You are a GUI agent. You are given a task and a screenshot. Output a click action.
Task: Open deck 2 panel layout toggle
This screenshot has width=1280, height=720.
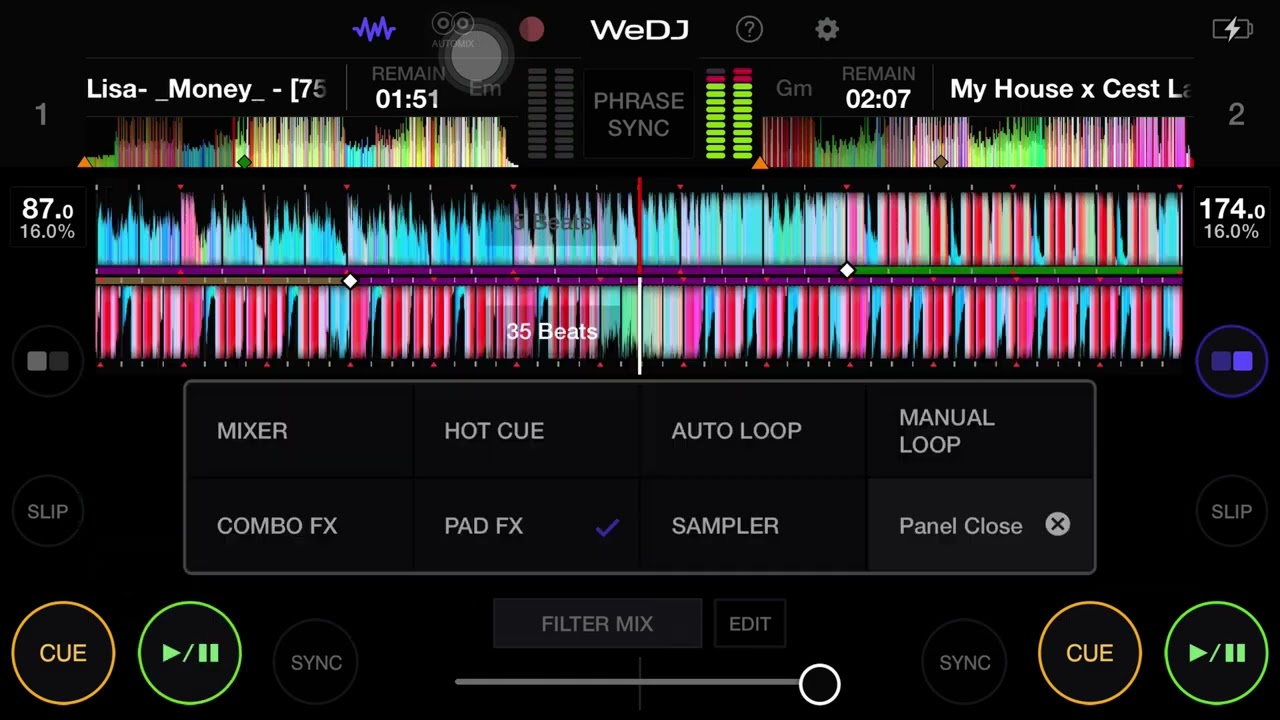1231,361
